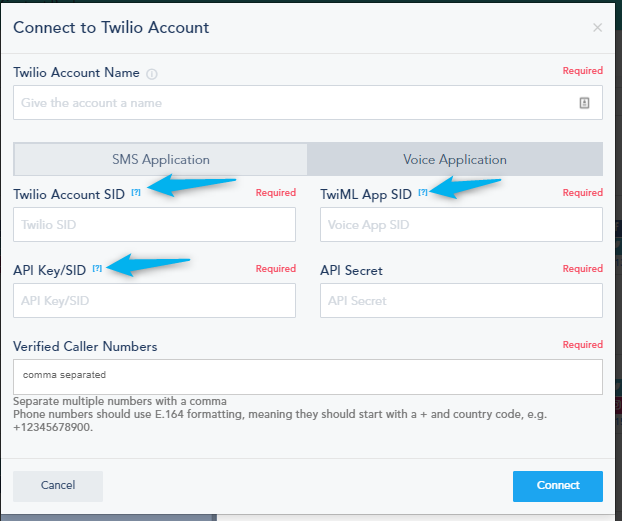Click 'Required' beside TwiML App SID

point(583,192)
